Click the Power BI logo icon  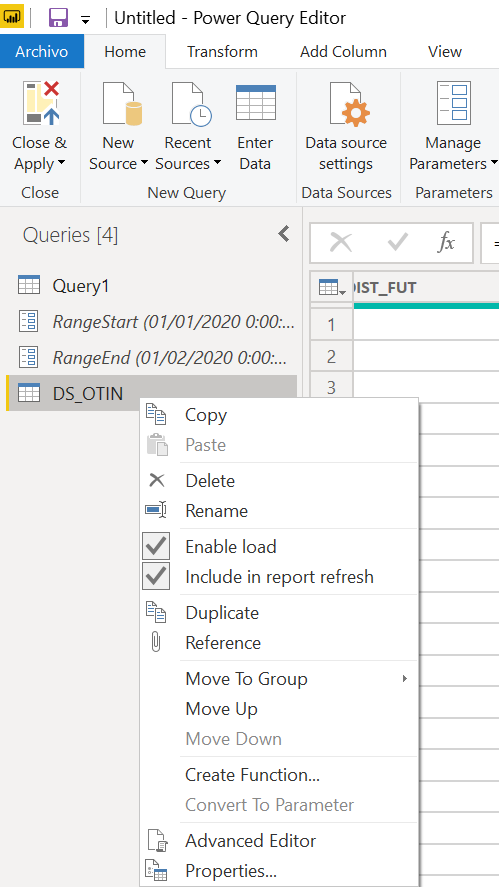(x=12, y=18)
